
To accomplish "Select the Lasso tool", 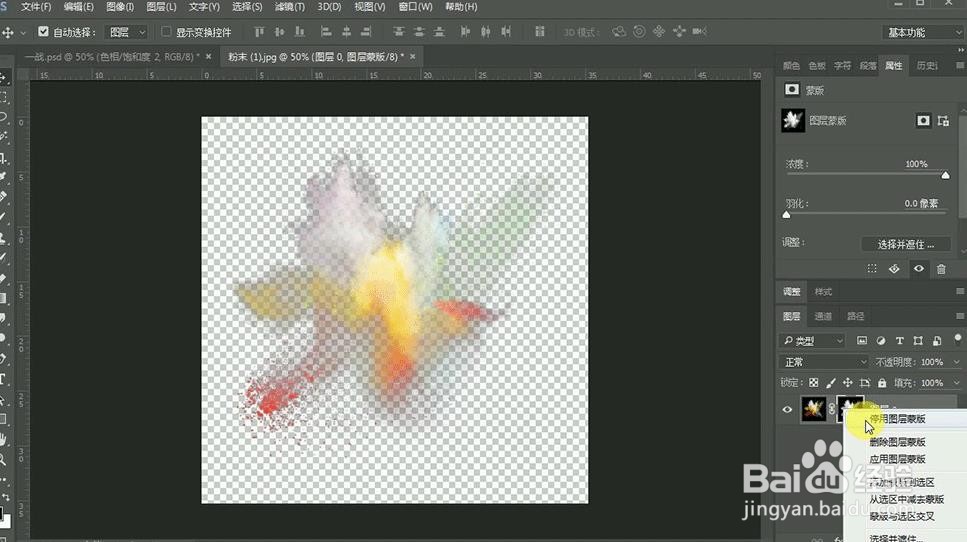I will tap(4, 117).
